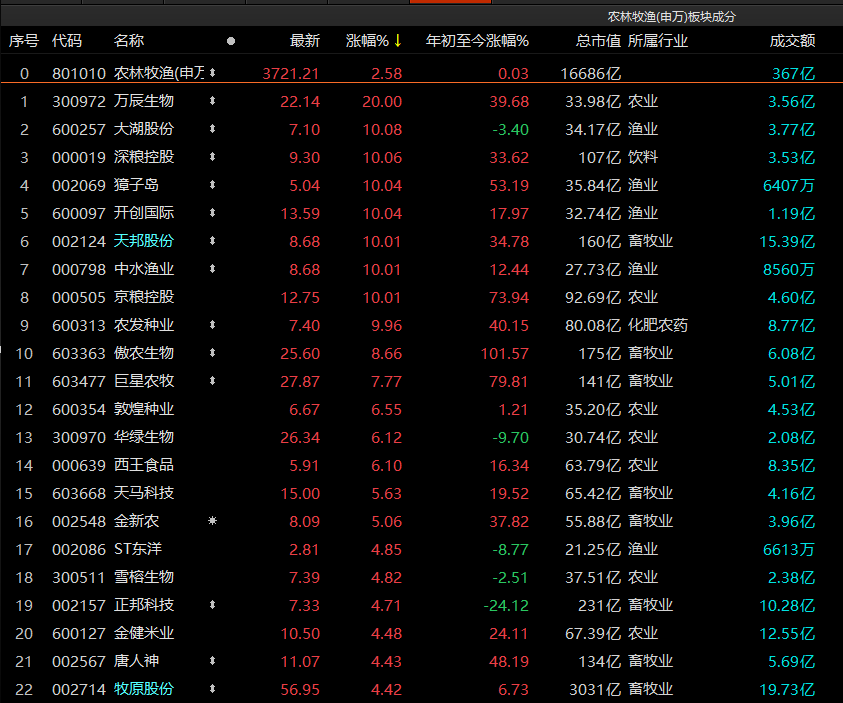This screenshot has height=703, width=843.
Task: Select stock name 京粮控股
Action: coord(144,297)
